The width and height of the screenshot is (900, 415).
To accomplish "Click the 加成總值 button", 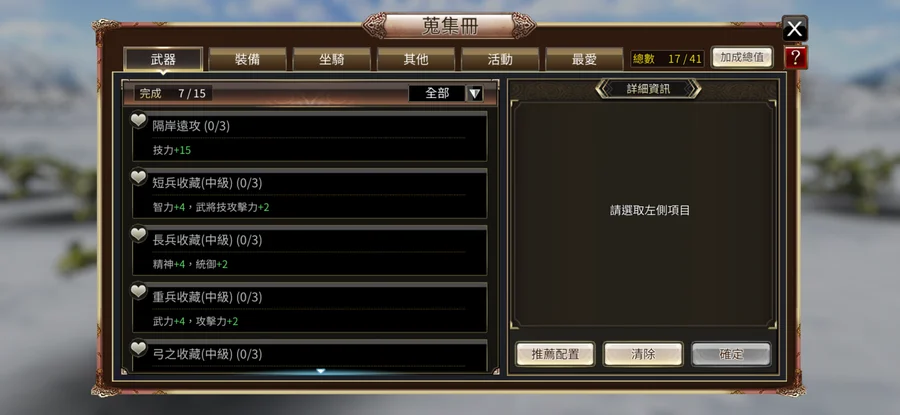I will (742, 57).
